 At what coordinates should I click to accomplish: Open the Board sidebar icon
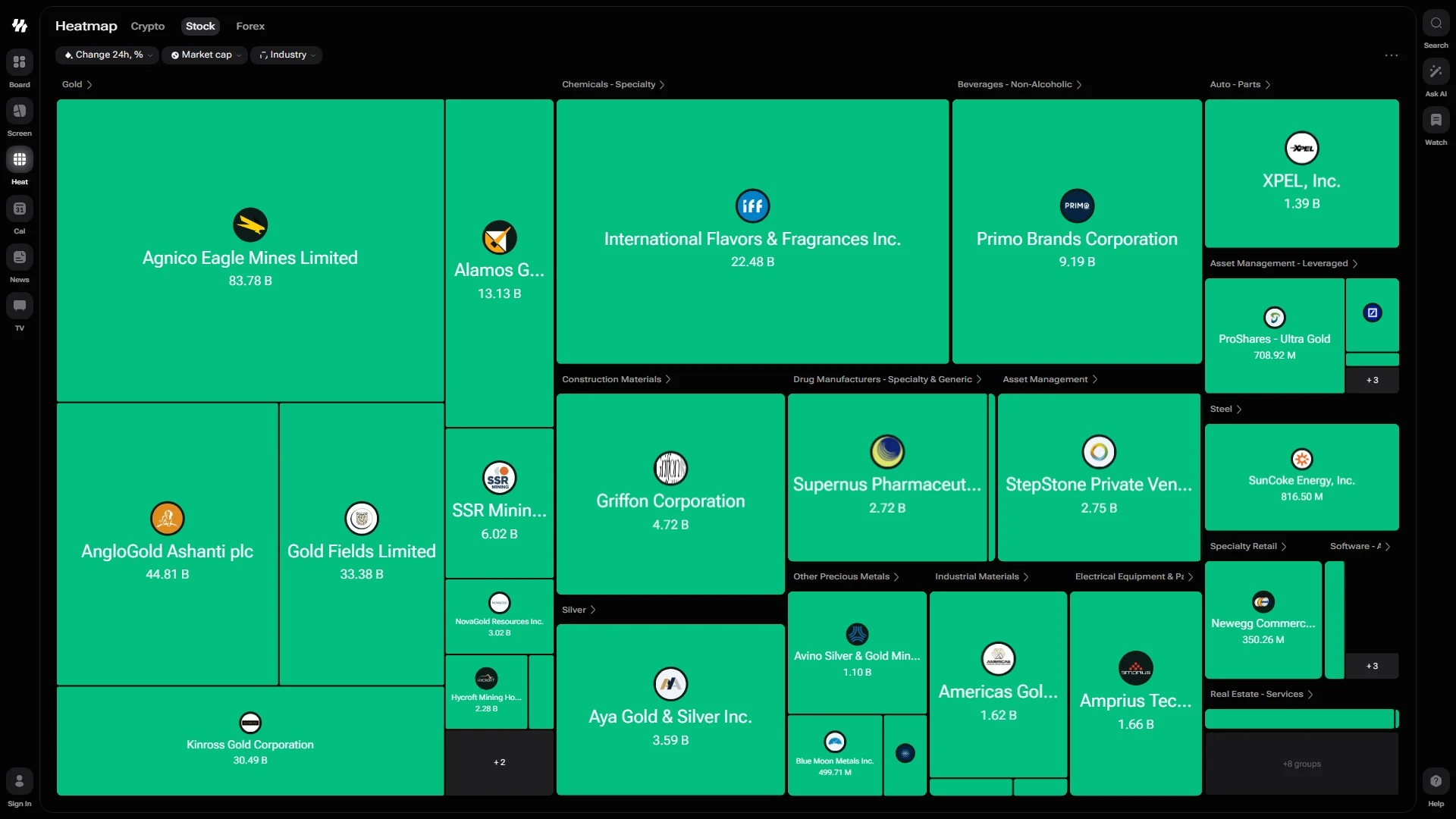point(20,62)
